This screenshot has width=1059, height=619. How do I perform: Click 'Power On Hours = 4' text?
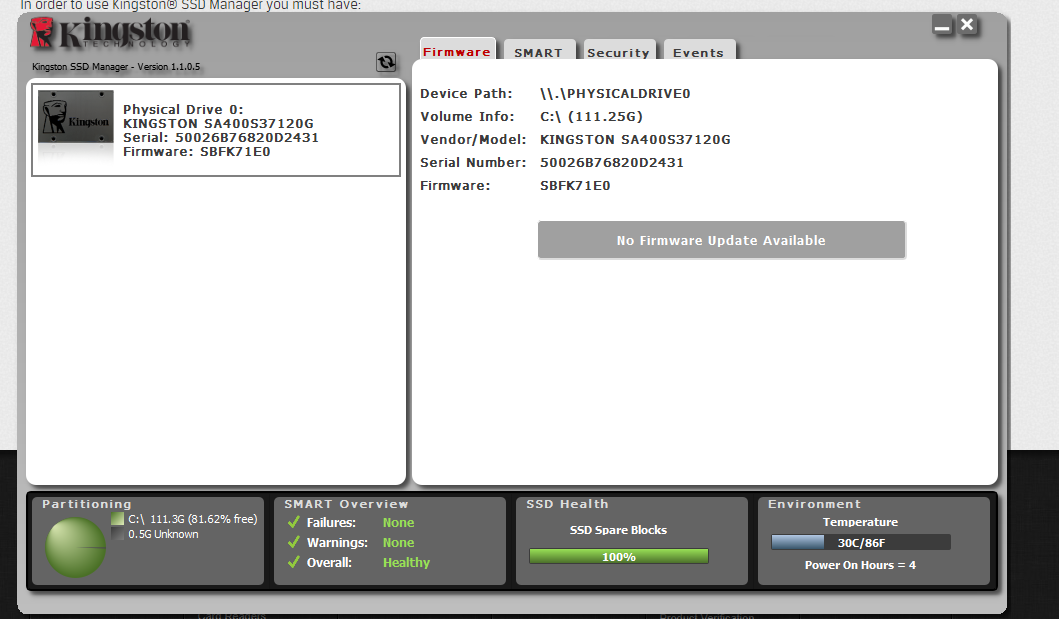[x=860, y=565]
